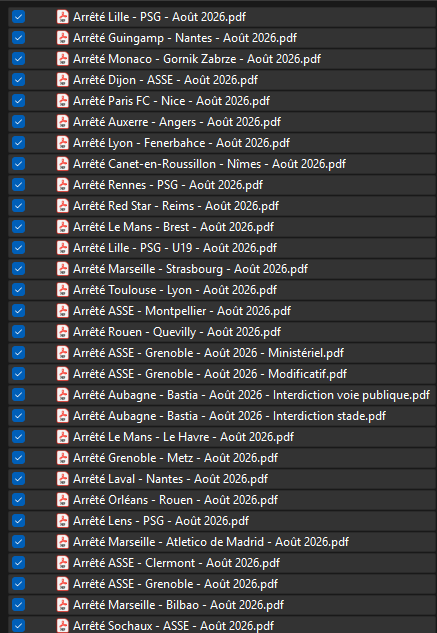The width and height of the screenshot is (437, 633).
Task: Select file name Arrêté Lille - PSG - Août 2026.pdf
Action: (x=160, y=17)
